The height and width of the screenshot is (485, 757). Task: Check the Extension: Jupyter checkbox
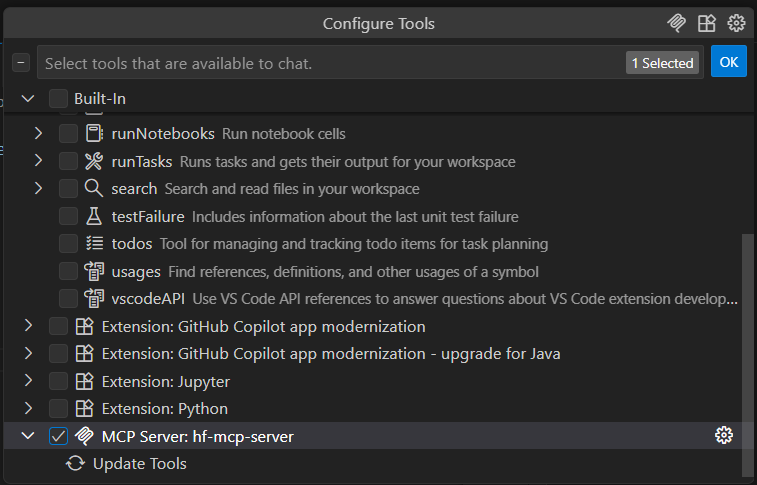click(x=58, y=381)
